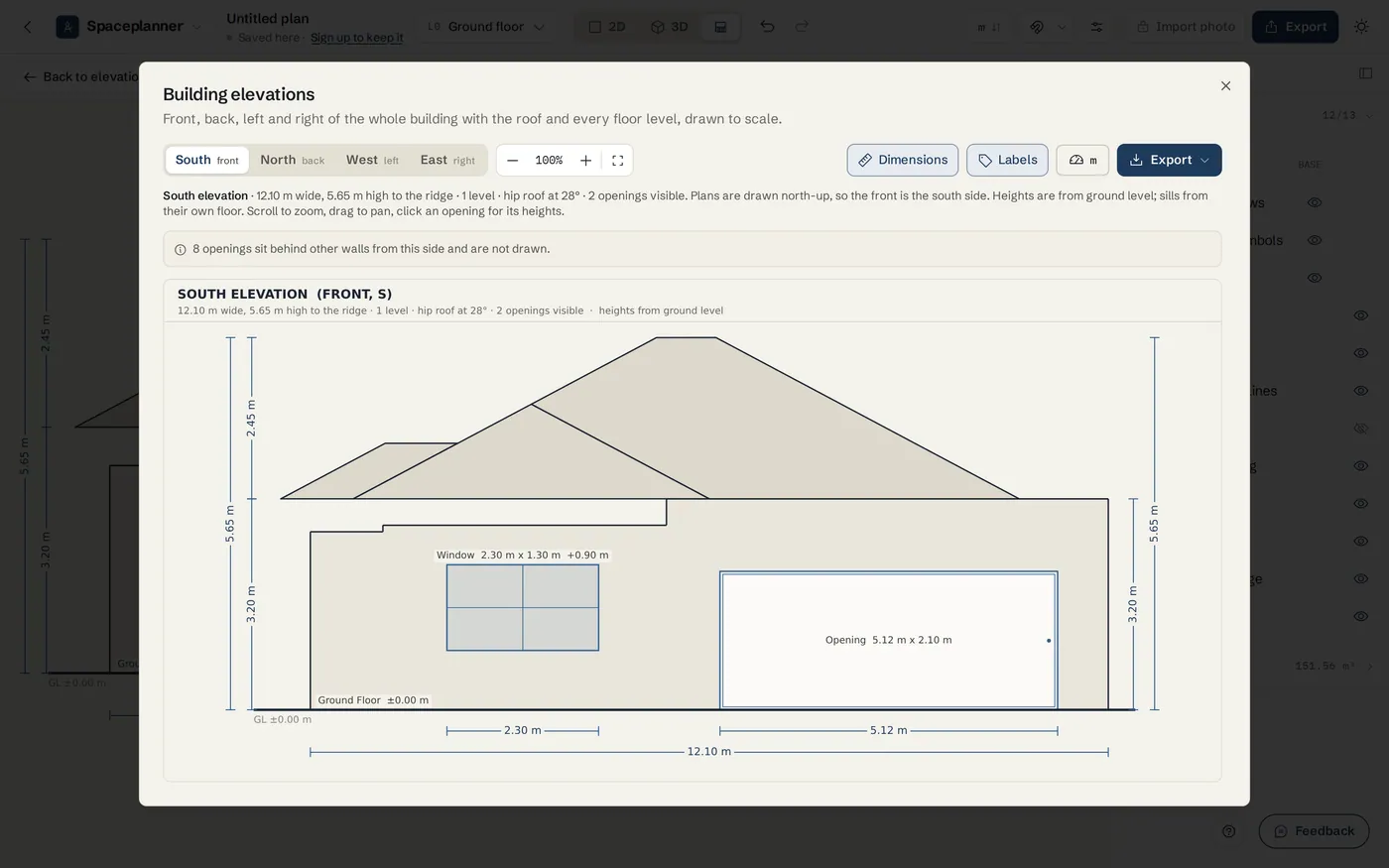Toggle the eye for the row ending 'mbols'
Screen dimensions: 1389x868
pos(1315,240)
